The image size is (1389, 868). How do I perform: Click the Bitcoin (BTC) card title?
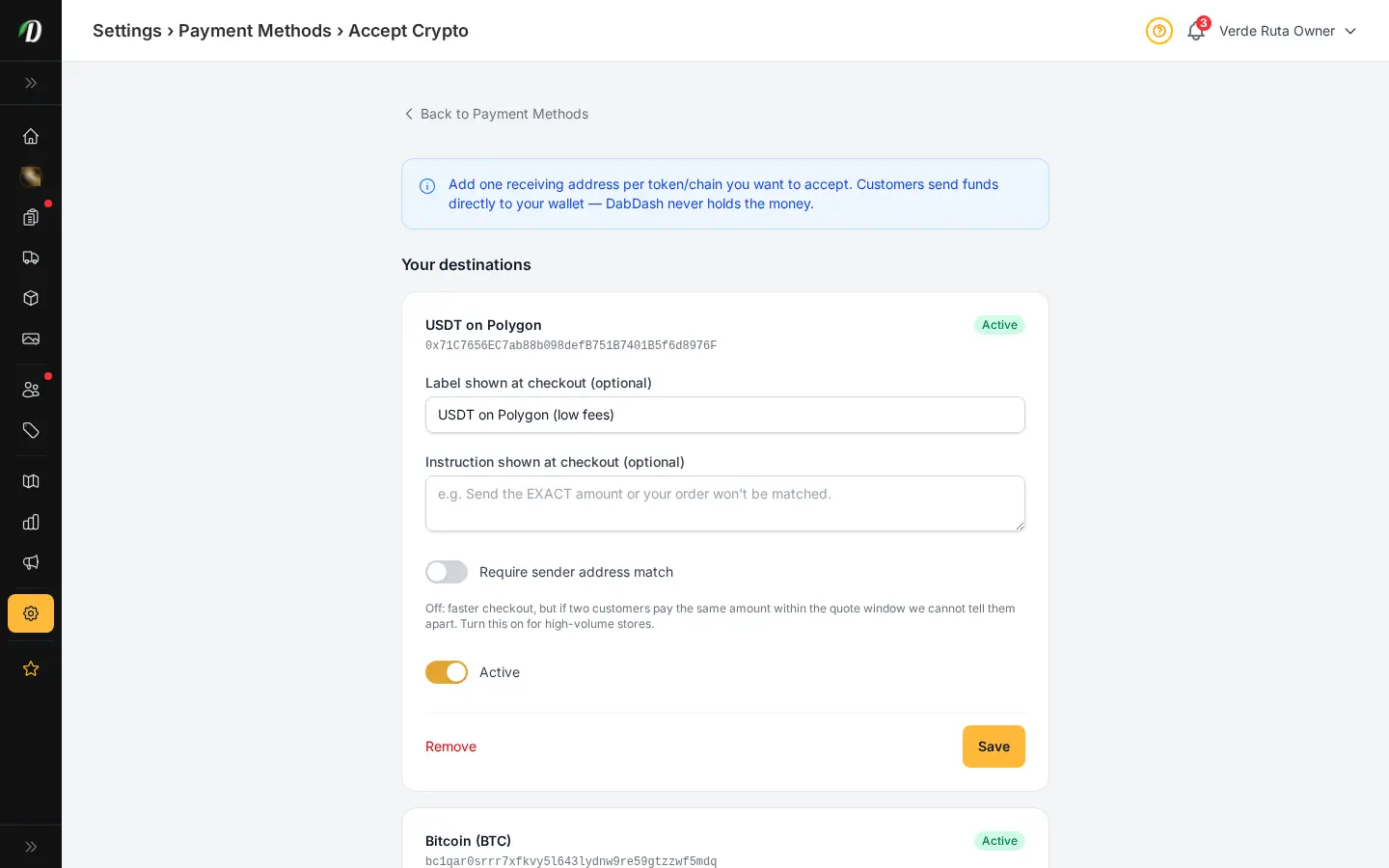click(469, 841)
